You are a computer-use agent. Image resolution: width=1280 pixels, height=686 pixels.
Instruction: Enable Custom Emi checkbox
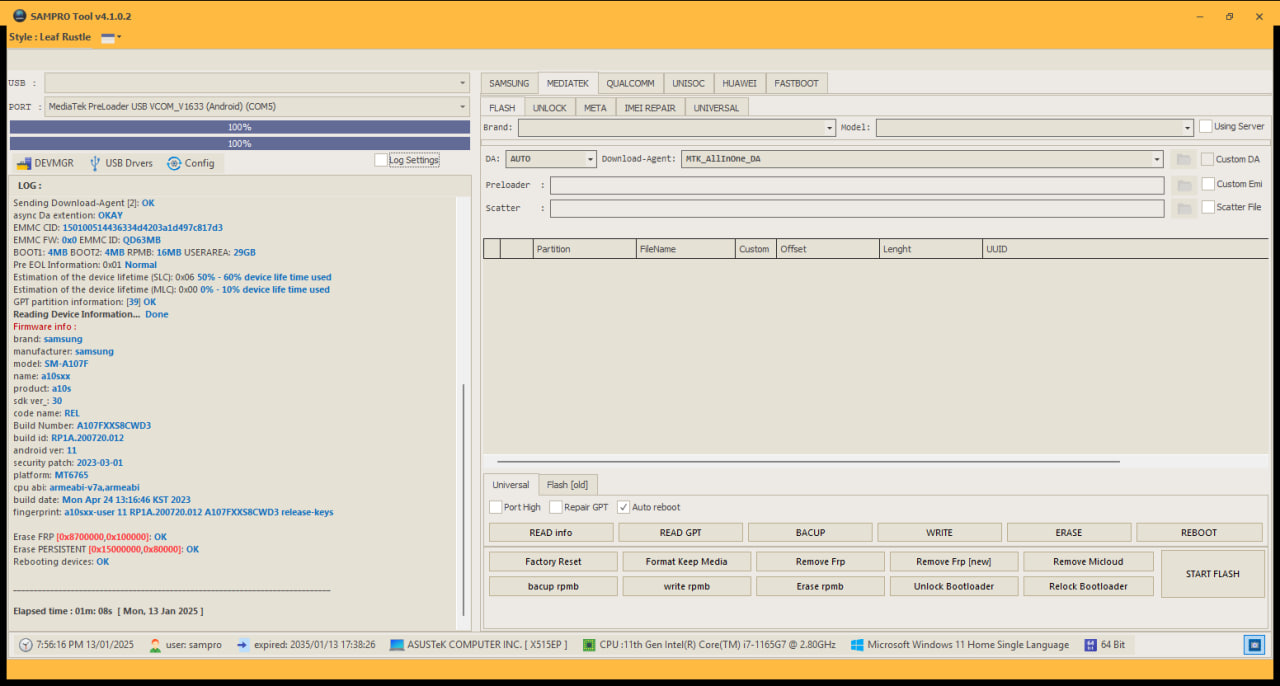pyautogui.click(x=1208, y=184)
